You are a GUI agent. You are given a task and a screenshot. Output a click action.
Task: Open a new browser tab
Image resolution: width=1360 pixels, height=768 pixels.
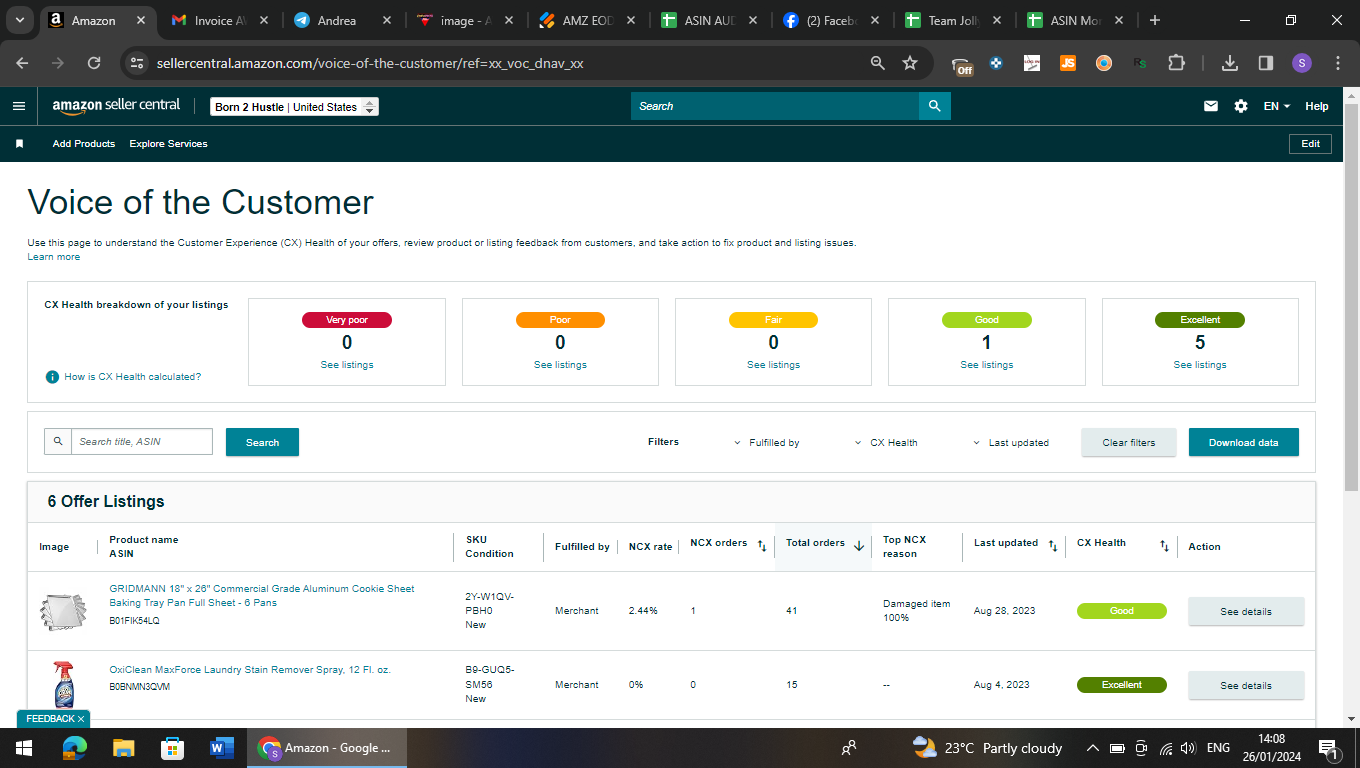click(x=1155, y=20)
